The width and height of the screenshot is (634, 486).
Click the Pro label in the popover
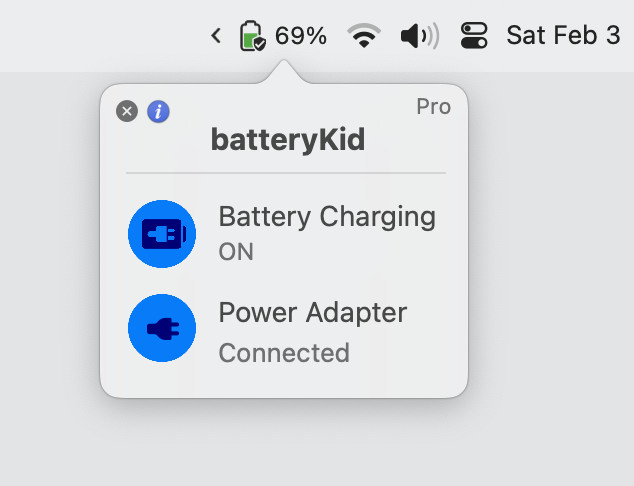pyautogui.click(x=433, y=107)
